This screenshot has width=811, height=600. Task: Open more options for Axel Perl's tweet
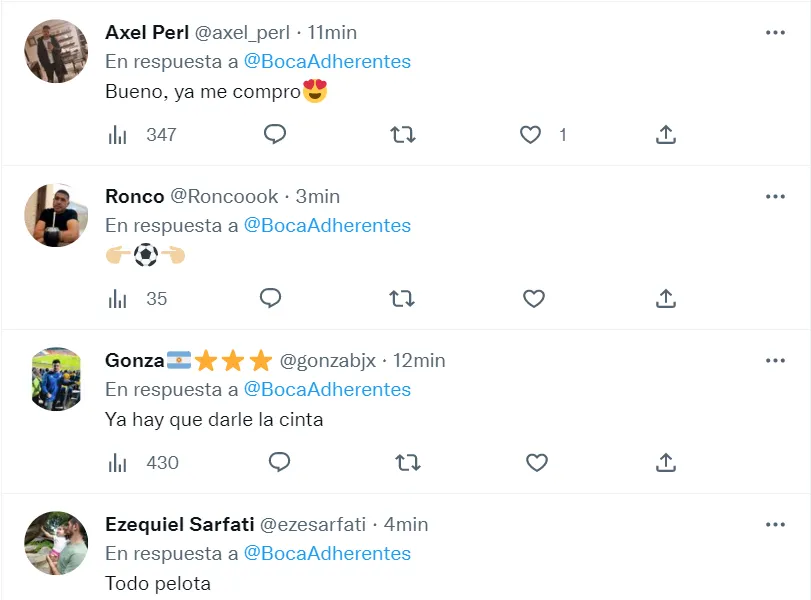[x=775, y=32]
